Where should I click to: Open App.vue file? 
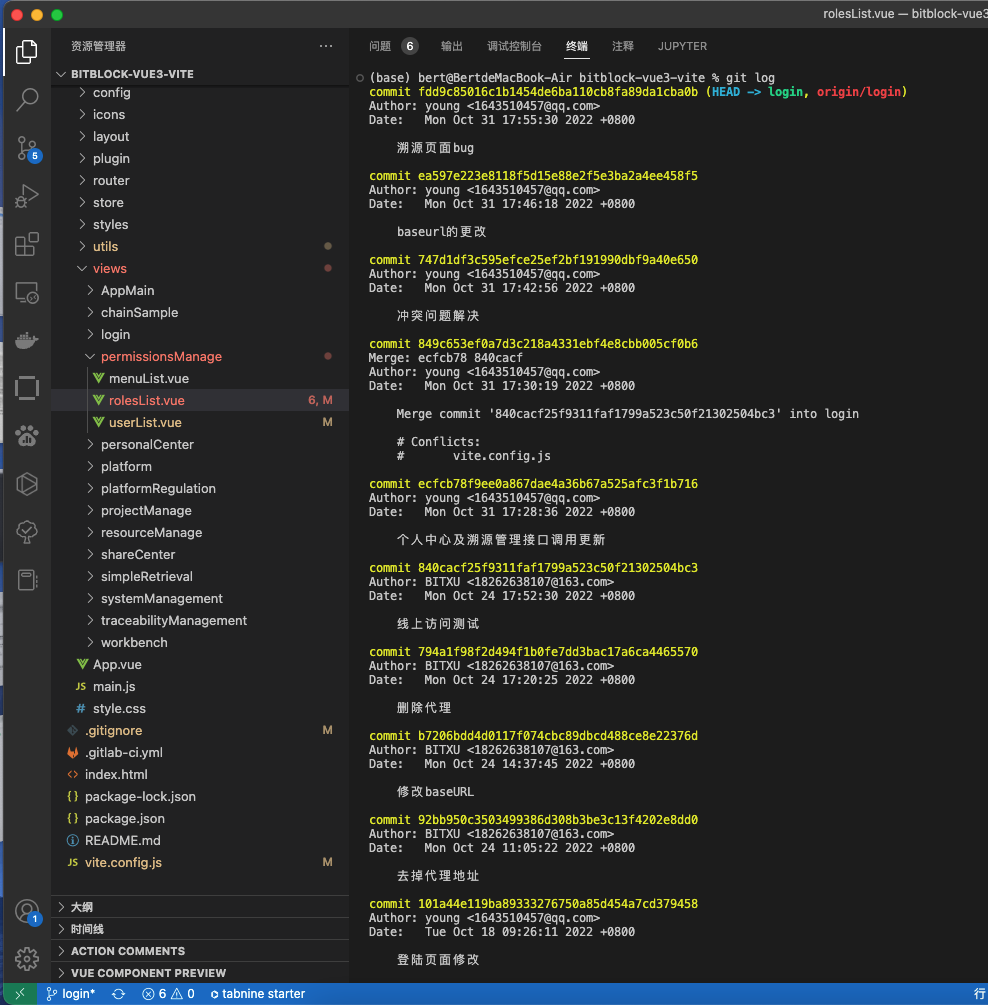(200, 665)
